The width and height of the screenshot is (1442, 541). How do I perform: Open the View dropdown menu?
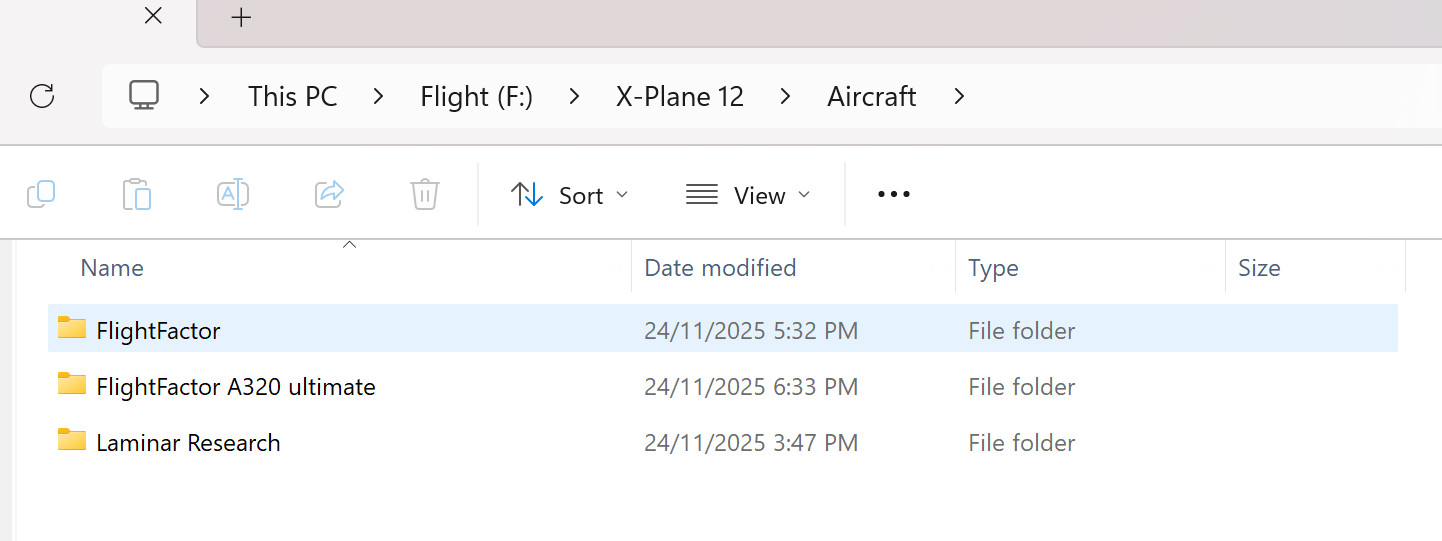pos(747,195)
